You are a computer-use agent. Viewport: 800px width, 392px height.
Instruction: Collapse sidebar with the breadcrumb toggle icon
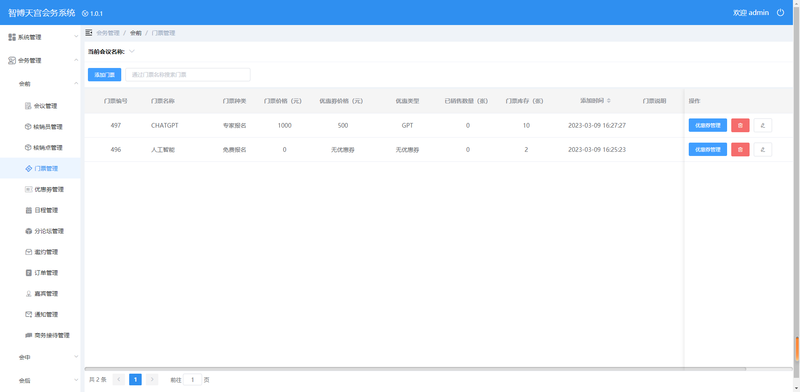tap(89, 33)
